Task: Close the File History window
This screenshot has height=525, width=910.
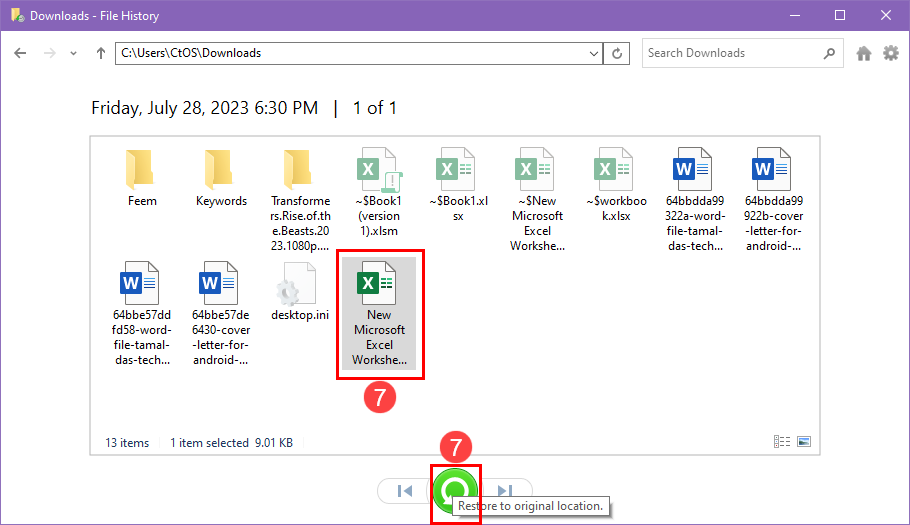Action: (x=886, y=16)
